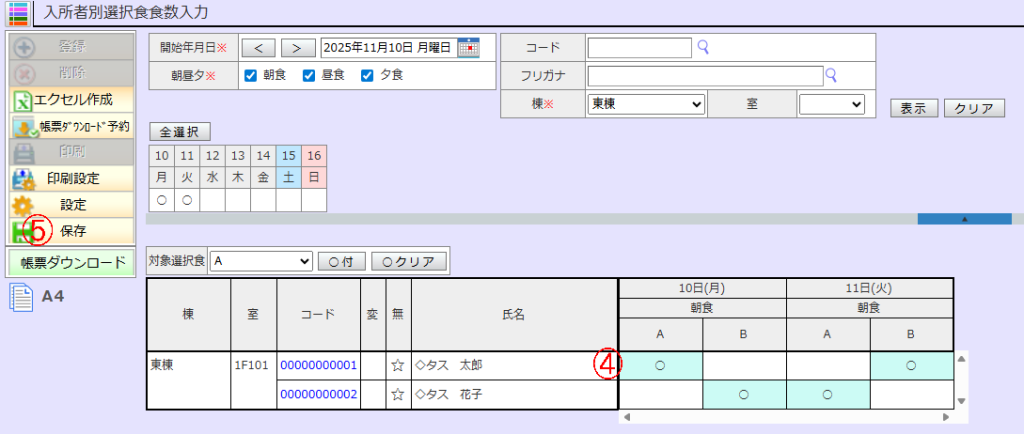The width and height of the screenshot is (1024, 434).
Task: Click the 設定 gear button
Action: coord(70,204)
